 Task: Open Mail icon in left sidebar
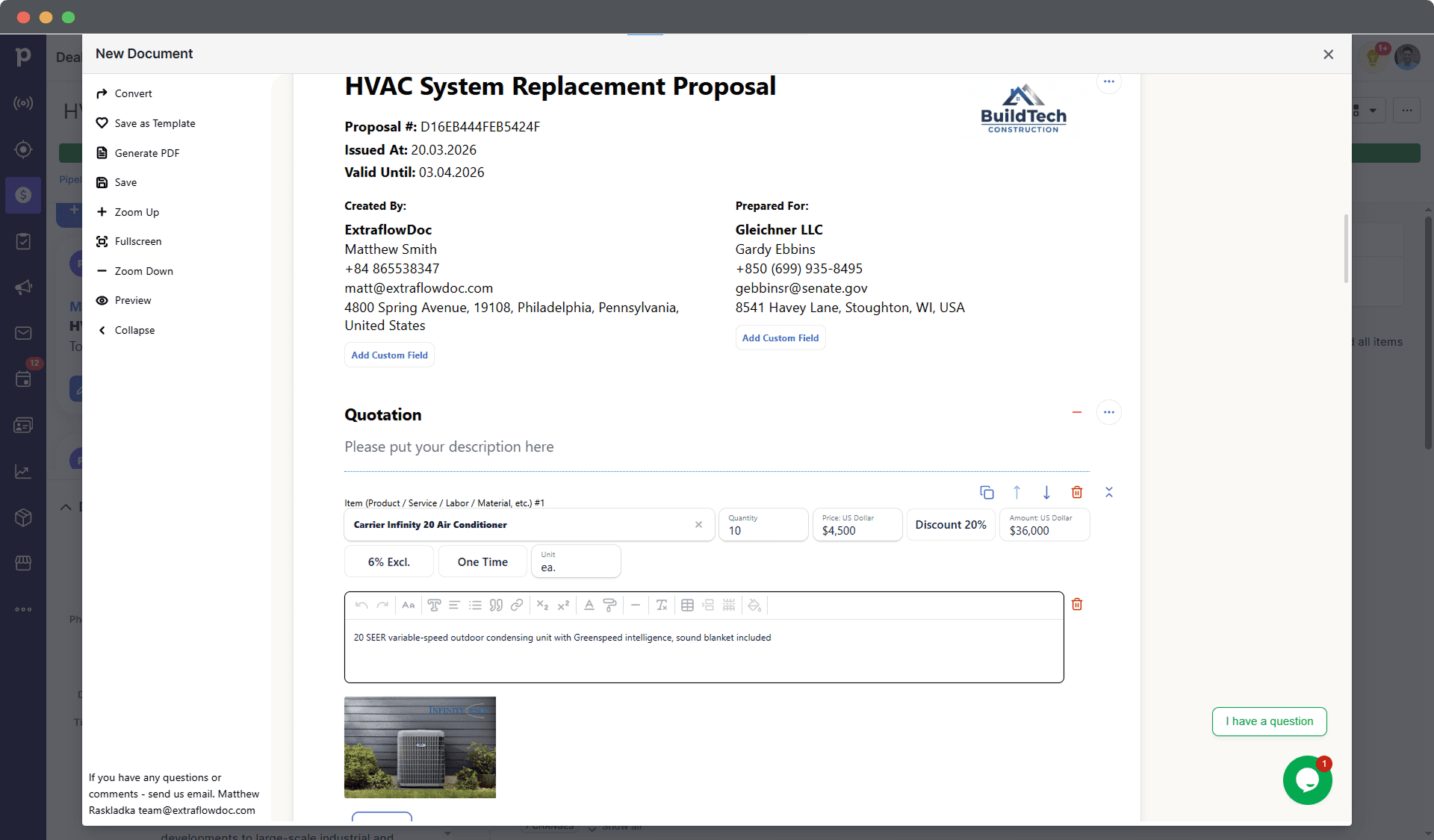tap(23, 333)
